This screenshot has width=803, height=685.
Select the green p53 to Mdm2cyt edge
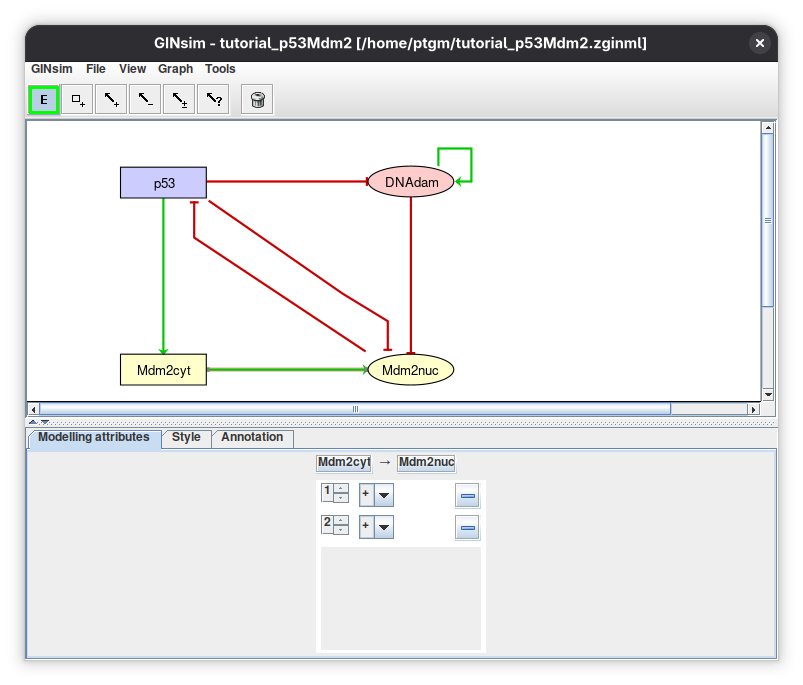point(163,276)
